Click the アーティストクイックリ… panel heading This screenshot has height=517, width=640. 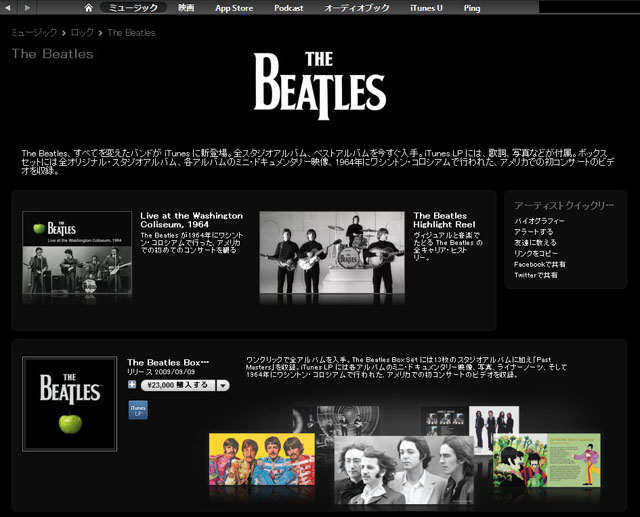(x=564, y=205)
